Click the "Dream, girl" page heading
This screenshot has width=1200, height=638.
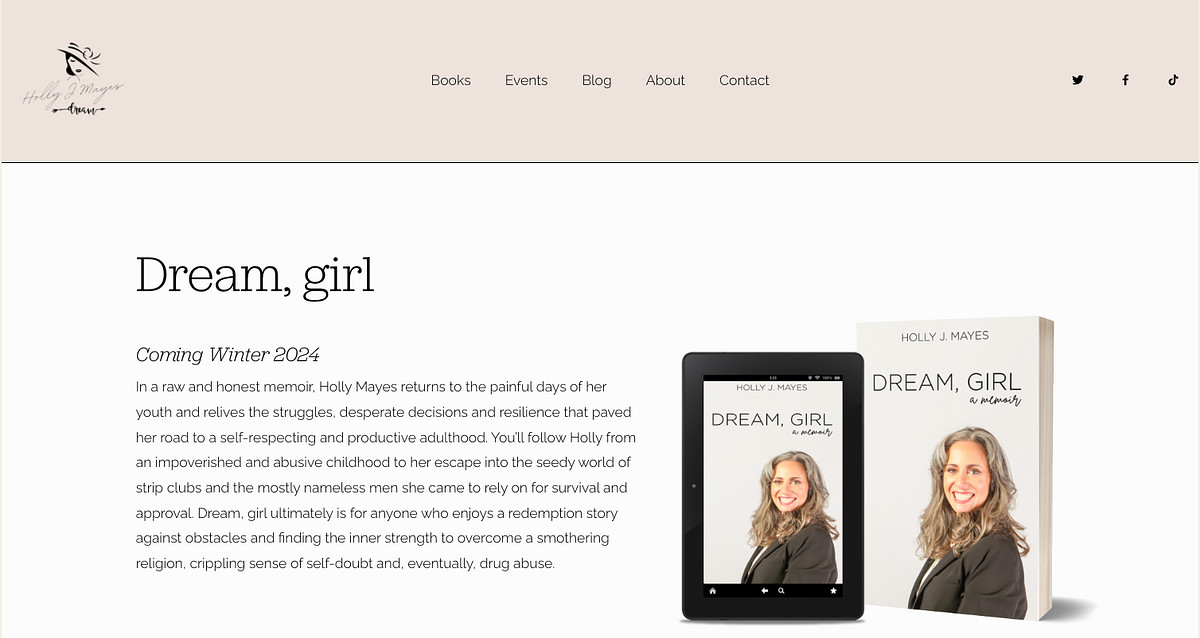(255, 275)
